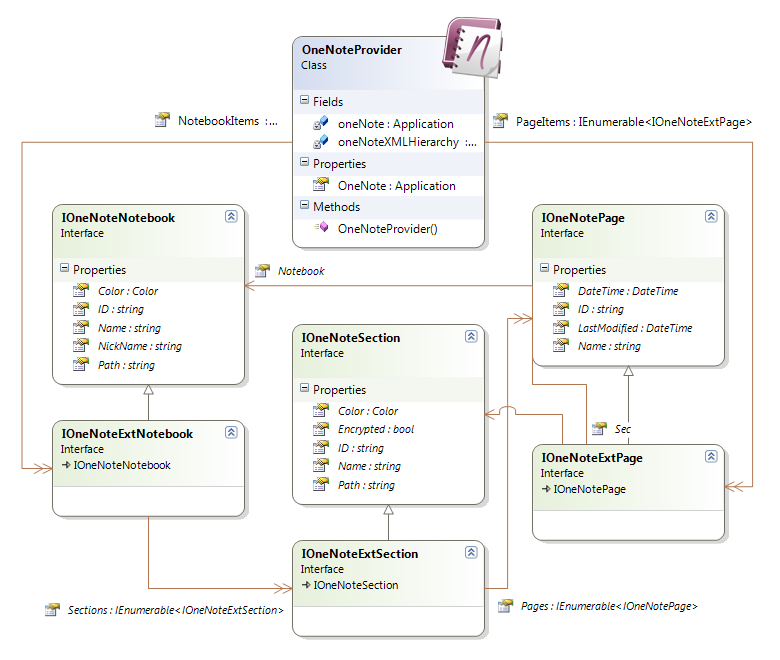This screenshot has height=660, width=780.
Task: Click the oneNote : Application field icon
Action: pyautogui.click(x=320, y=123)
